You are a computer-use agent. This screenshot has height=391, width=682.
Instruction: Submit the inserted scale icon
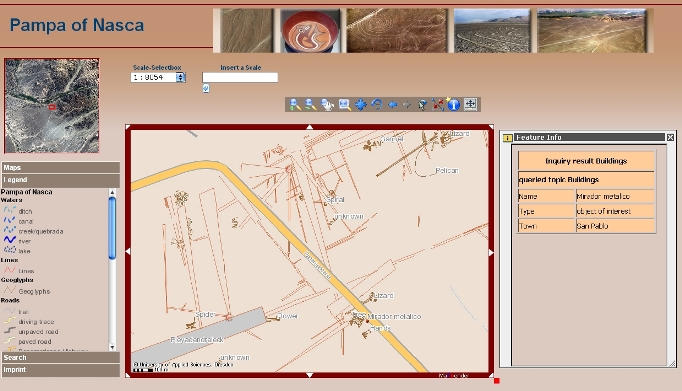pyautogui.click(x=206, y=88)
